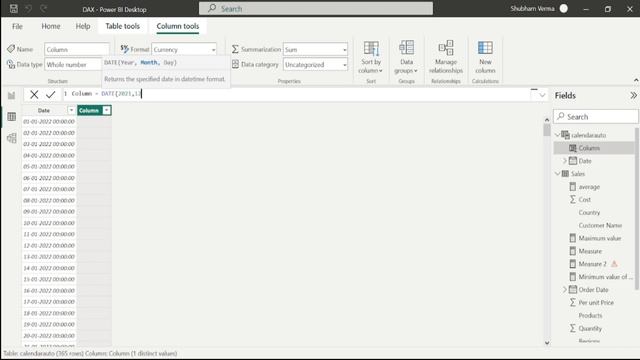
Task: Expand the Date hierarchy in calendarauto
Action: [565, 161]
